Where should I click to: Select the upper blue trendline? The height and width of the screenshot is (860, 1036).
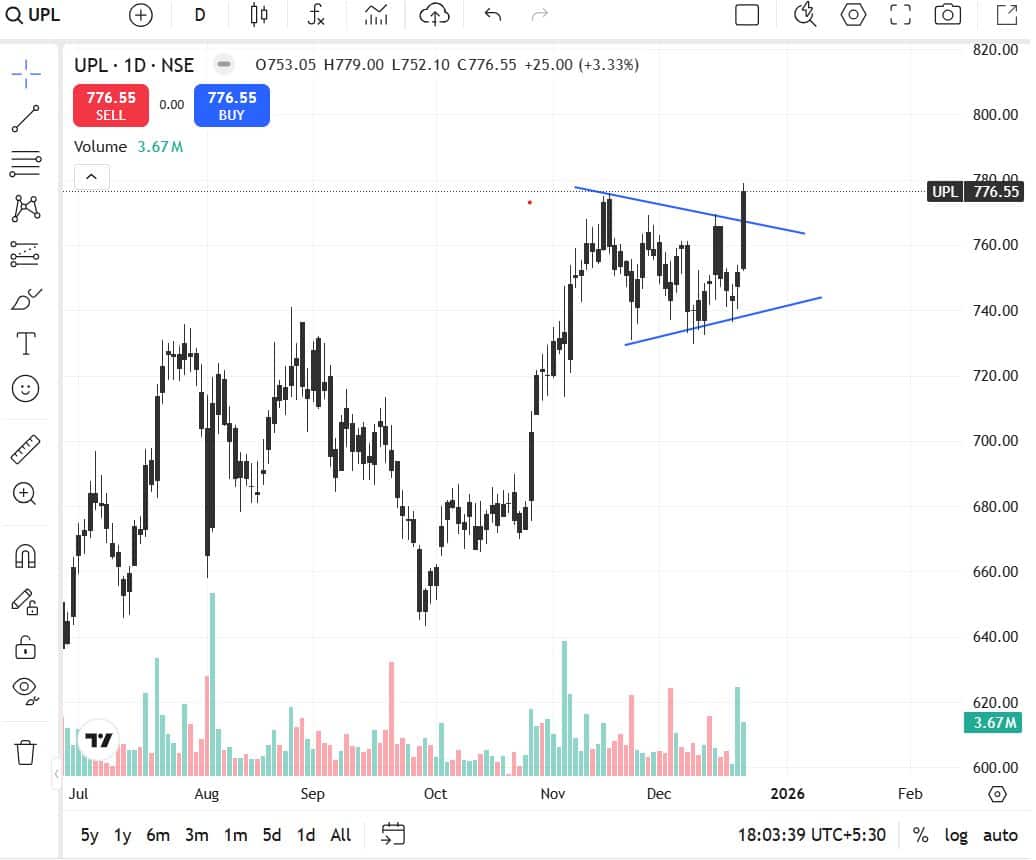tap(690, 210)
